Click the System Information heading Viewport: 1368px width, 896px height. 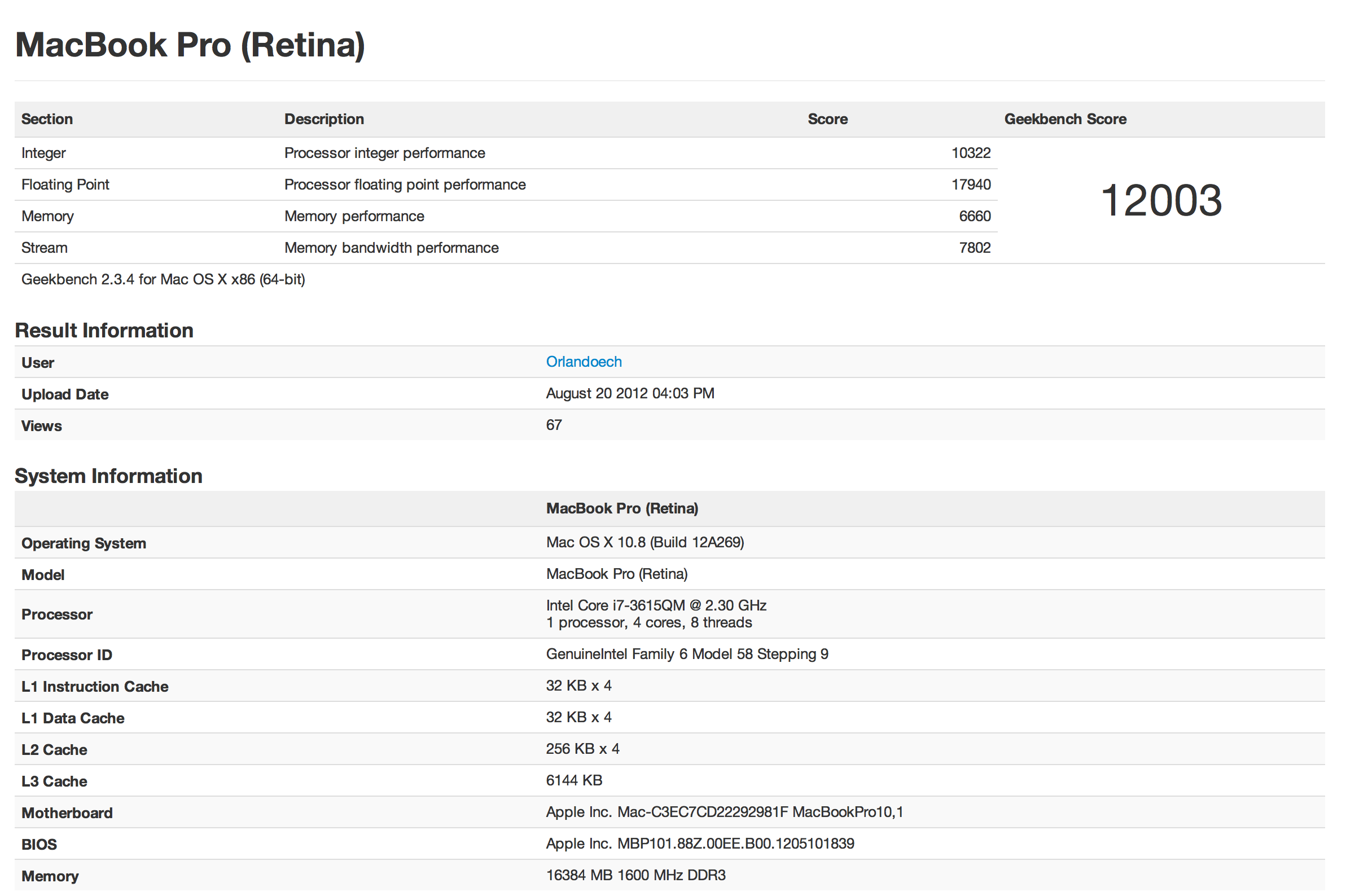(108, 476)
